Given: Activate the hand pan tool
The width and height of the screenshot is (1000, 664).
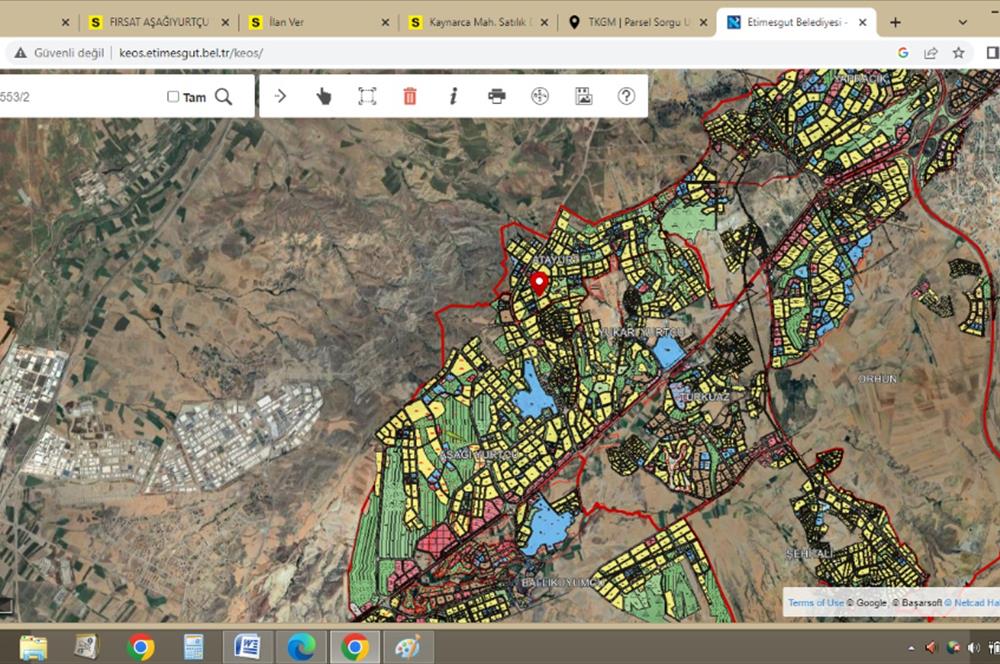Looking at the screenshot, I should 323,96.
